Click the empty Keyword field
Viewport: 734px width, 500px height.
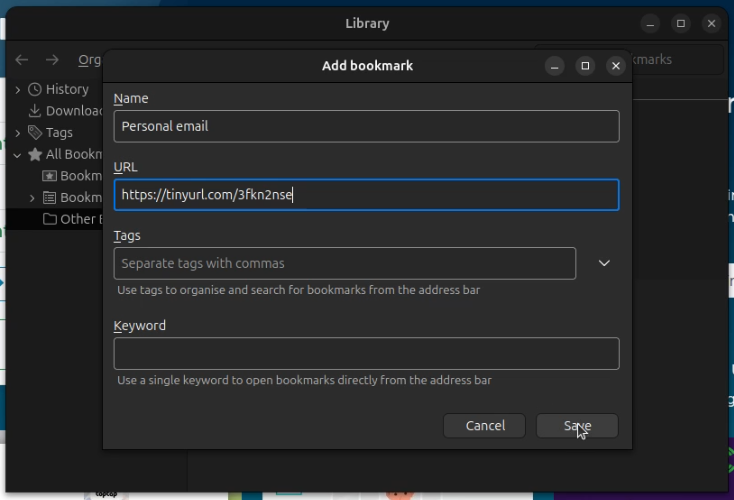pyautogui.click(x=367, y=353)
